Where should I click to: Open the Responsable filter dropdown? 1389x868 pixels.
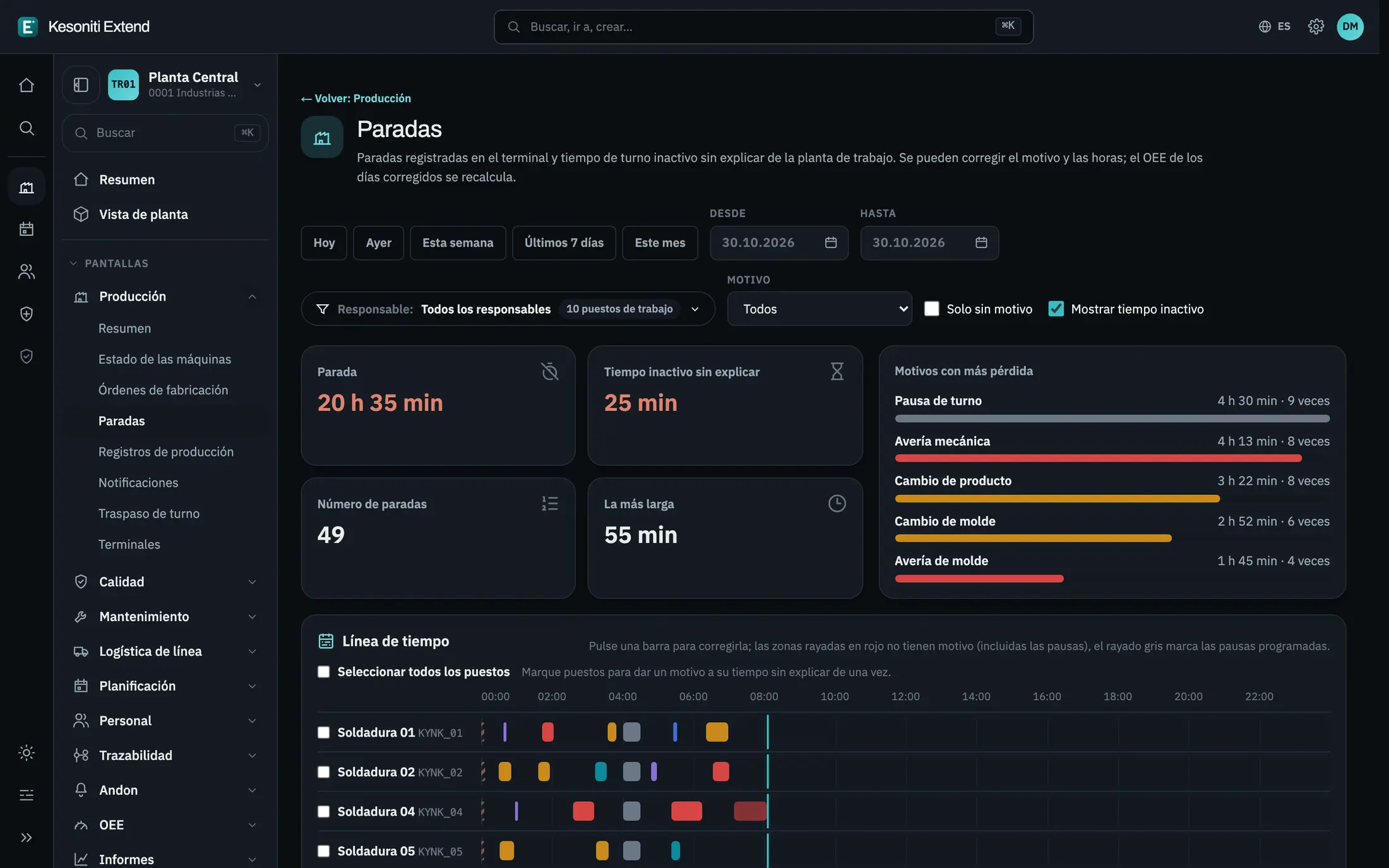coord(508,309)
